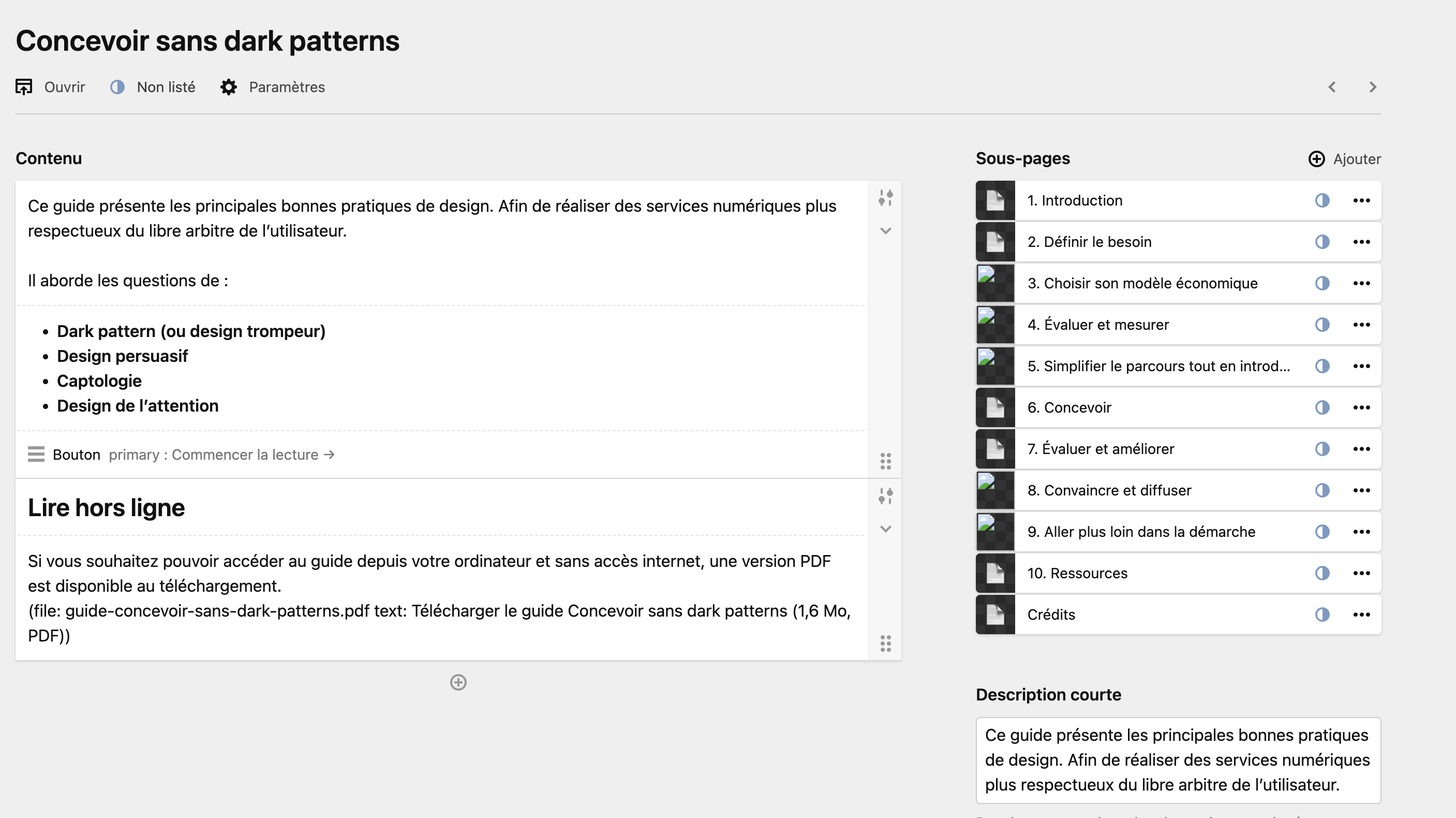Click thumbnail of 4. Évaluer et mesurer
This screenshot has width=1456, height=818.
(996, 325)
